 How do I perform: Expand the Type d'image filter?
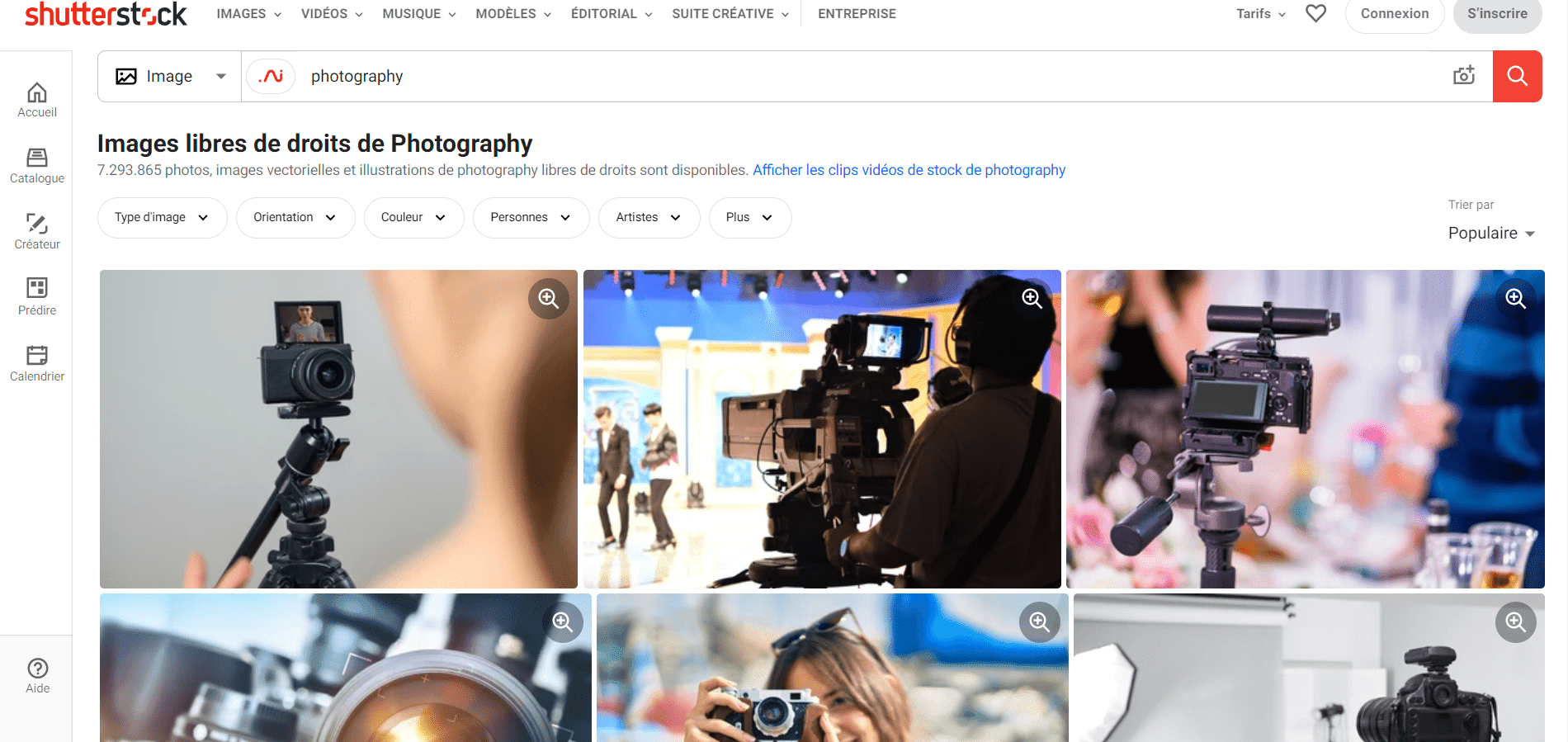(162, 218)
